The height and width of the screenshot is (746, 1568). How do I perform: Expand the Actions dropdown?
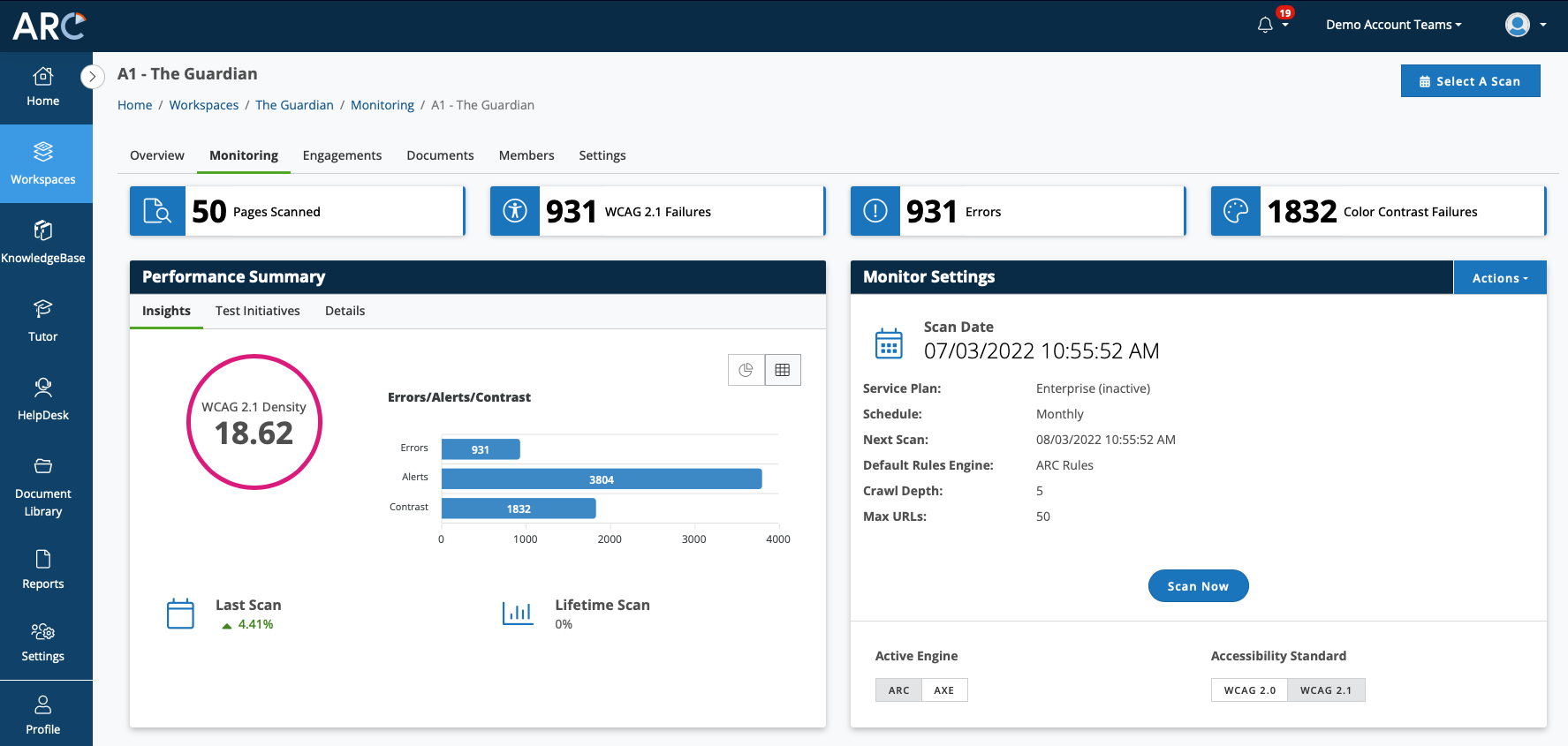pos(1500,277)
